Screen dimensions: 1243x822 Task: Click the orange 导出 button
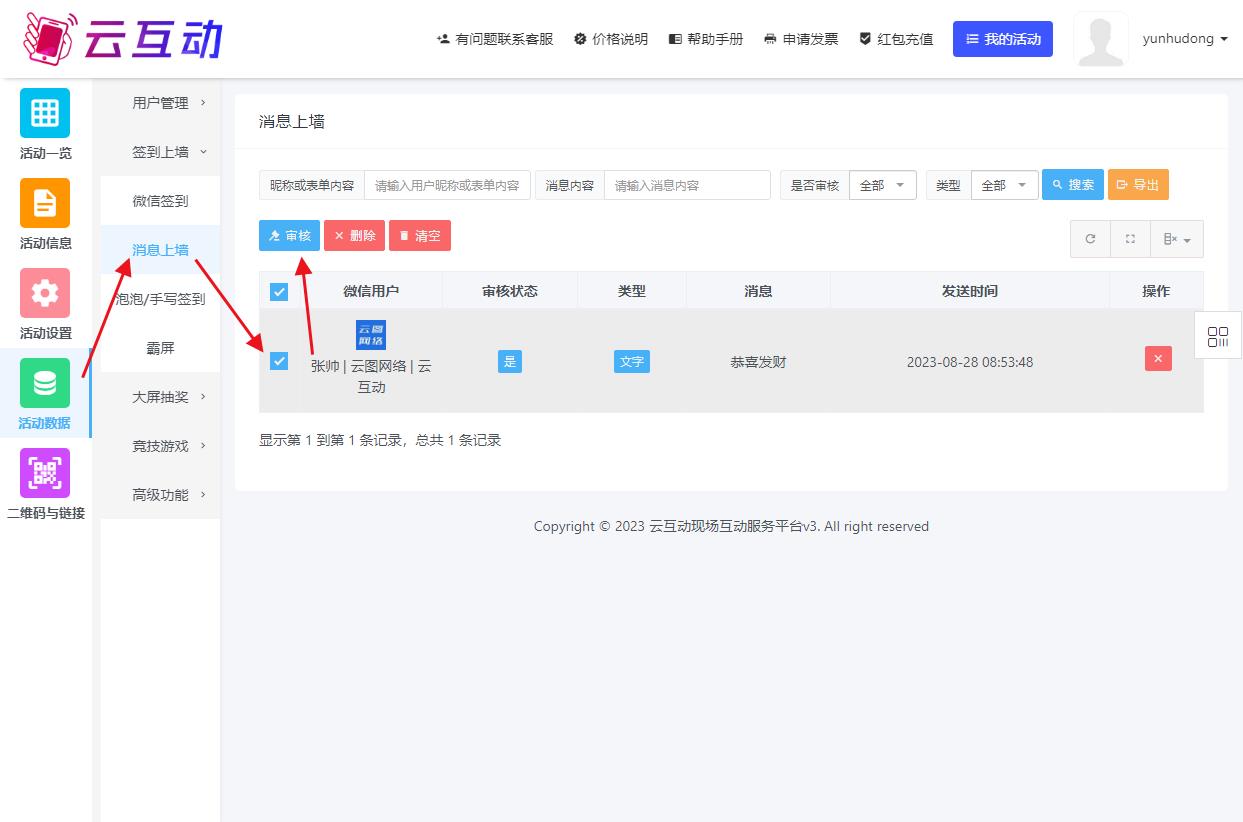pos(1138,185)
